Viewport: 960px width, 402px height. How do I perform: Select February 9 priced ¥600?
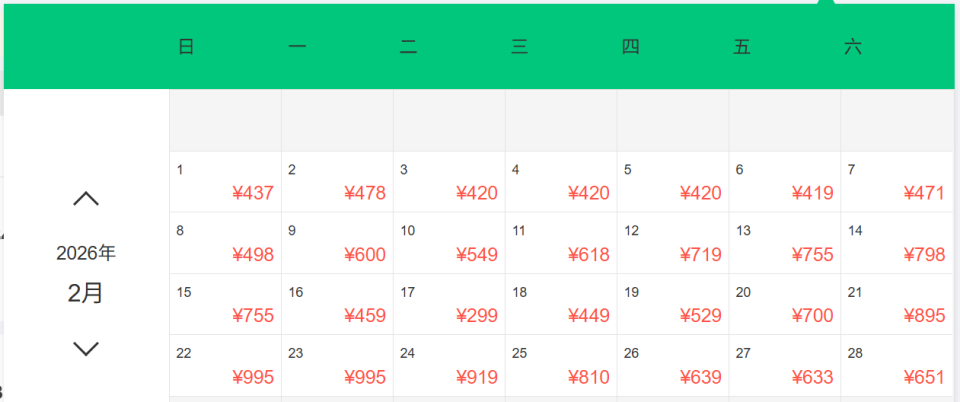point(338,243)
